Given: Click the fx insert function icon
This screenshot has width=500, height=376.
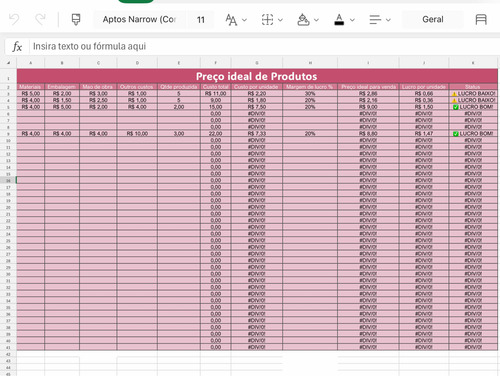Looking at the screenshot, I should coord(17,47).
